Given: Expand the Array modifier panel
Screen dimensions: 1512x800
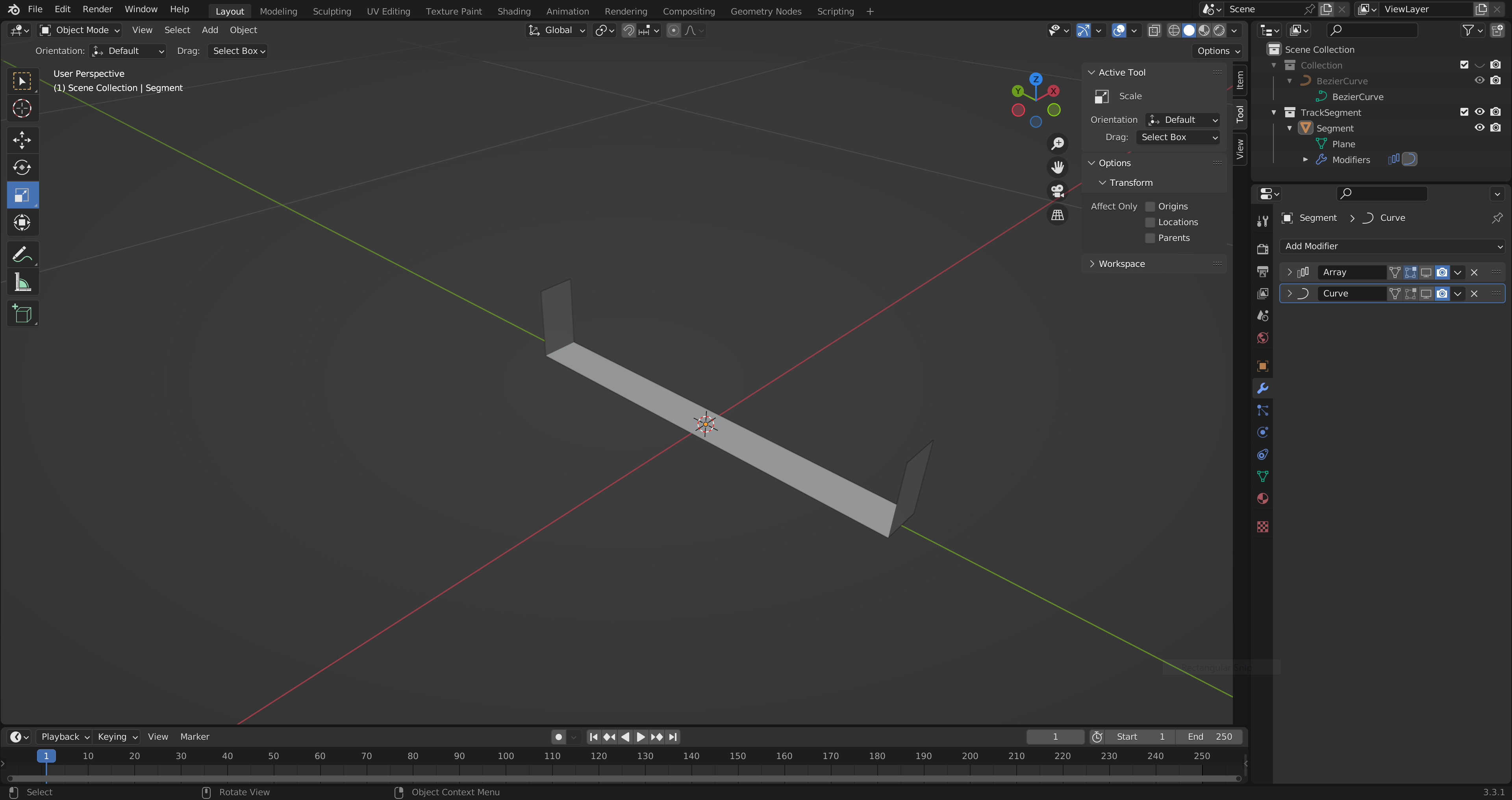Looking at the screenshot, I should pyautogui.click(x=1289, y=272).
